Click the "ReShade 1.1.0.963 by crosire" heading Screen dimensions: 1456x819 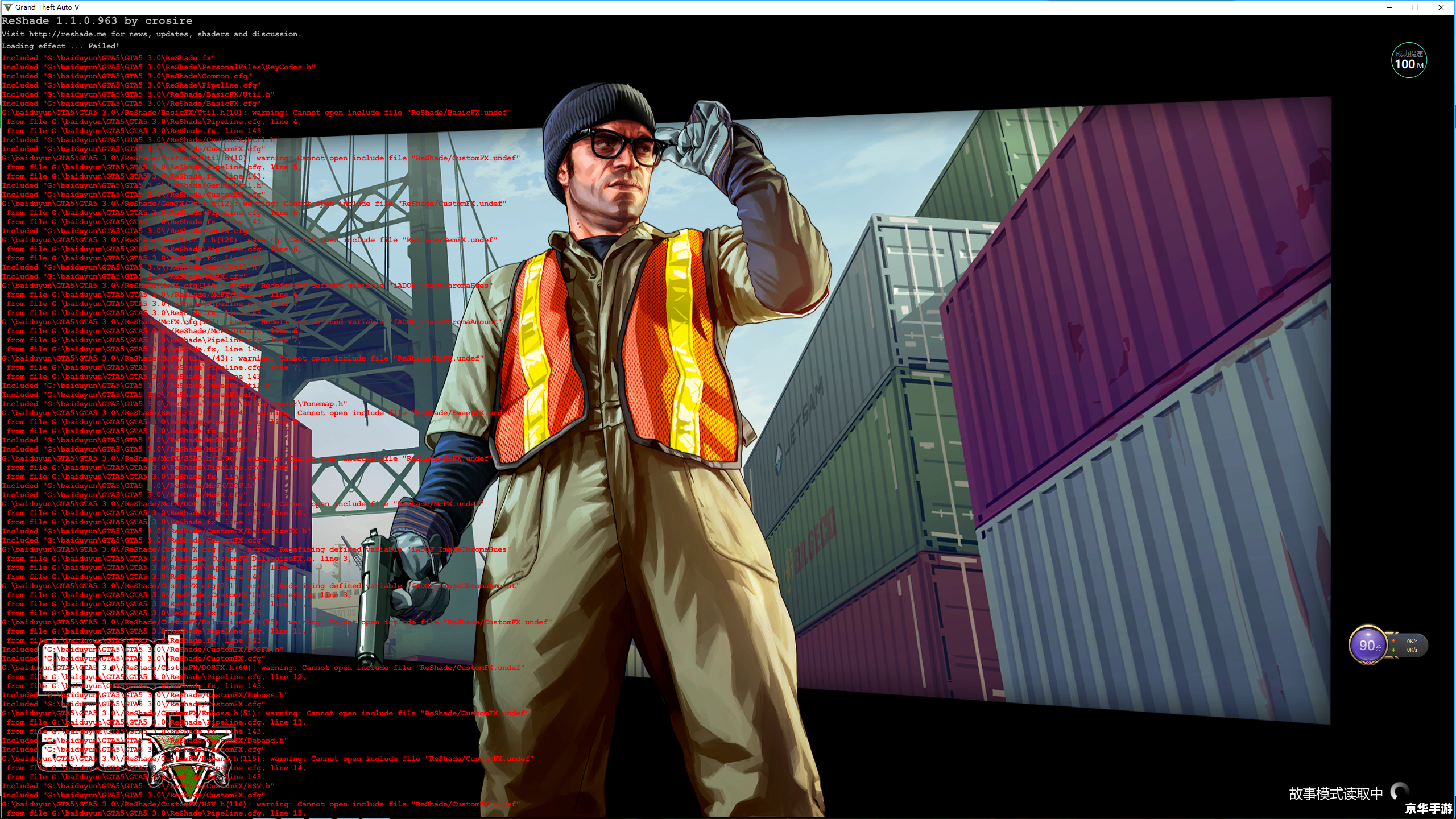tap(97, 21)
